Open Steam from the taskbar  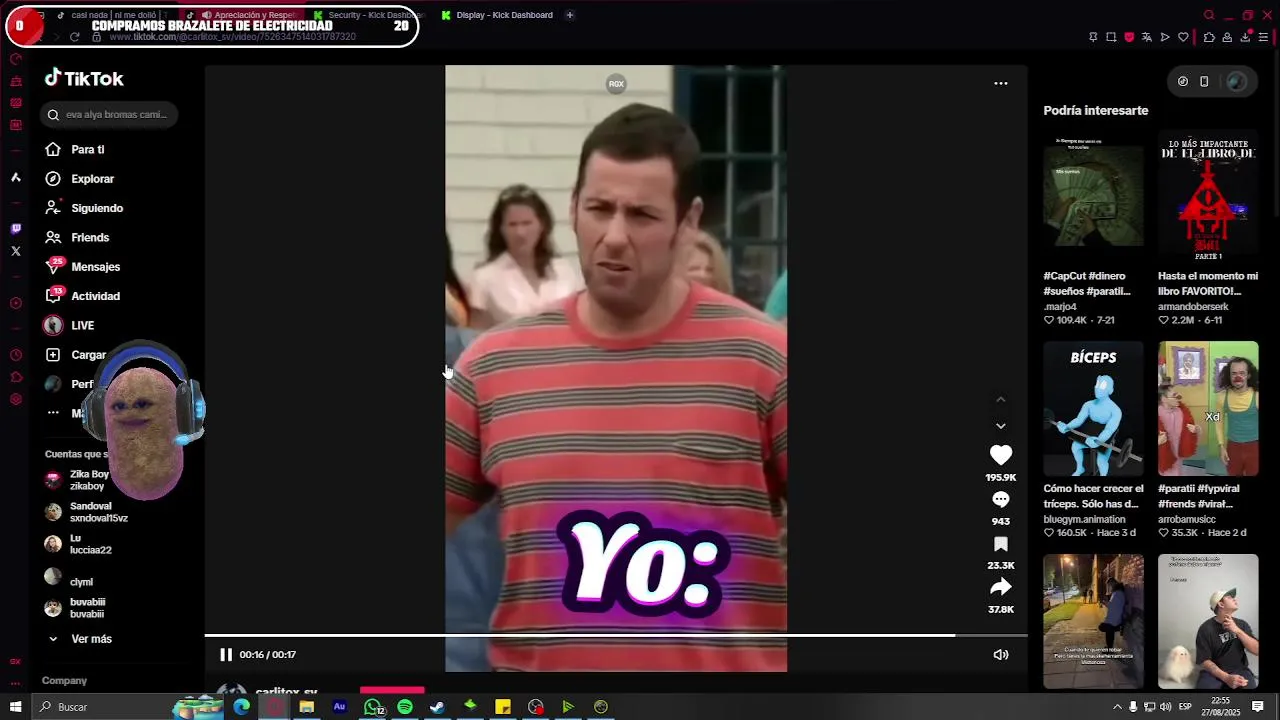pos(437,707)
